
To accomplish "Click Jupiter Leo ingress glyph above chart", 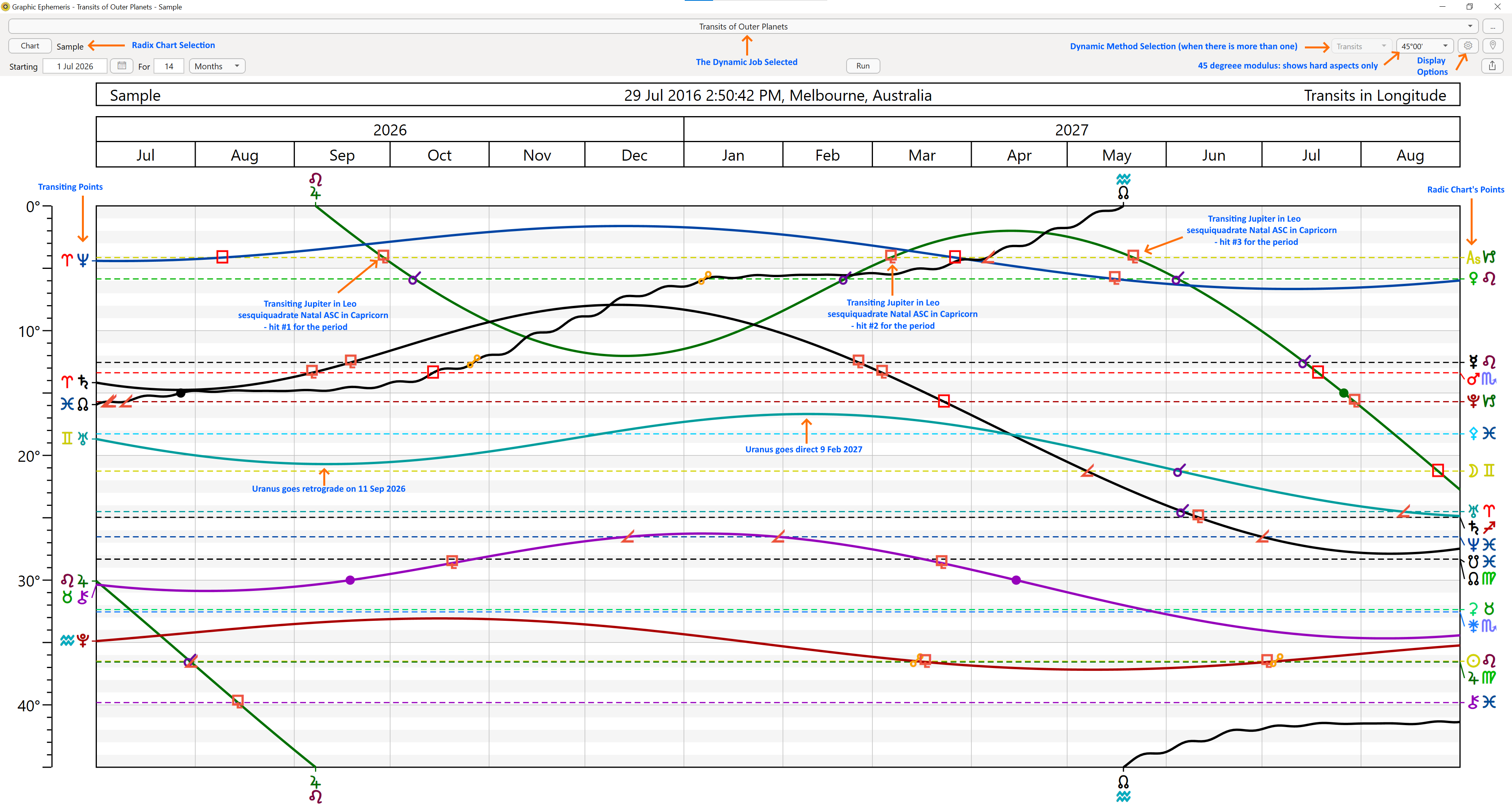I will [x=316, y=186].
